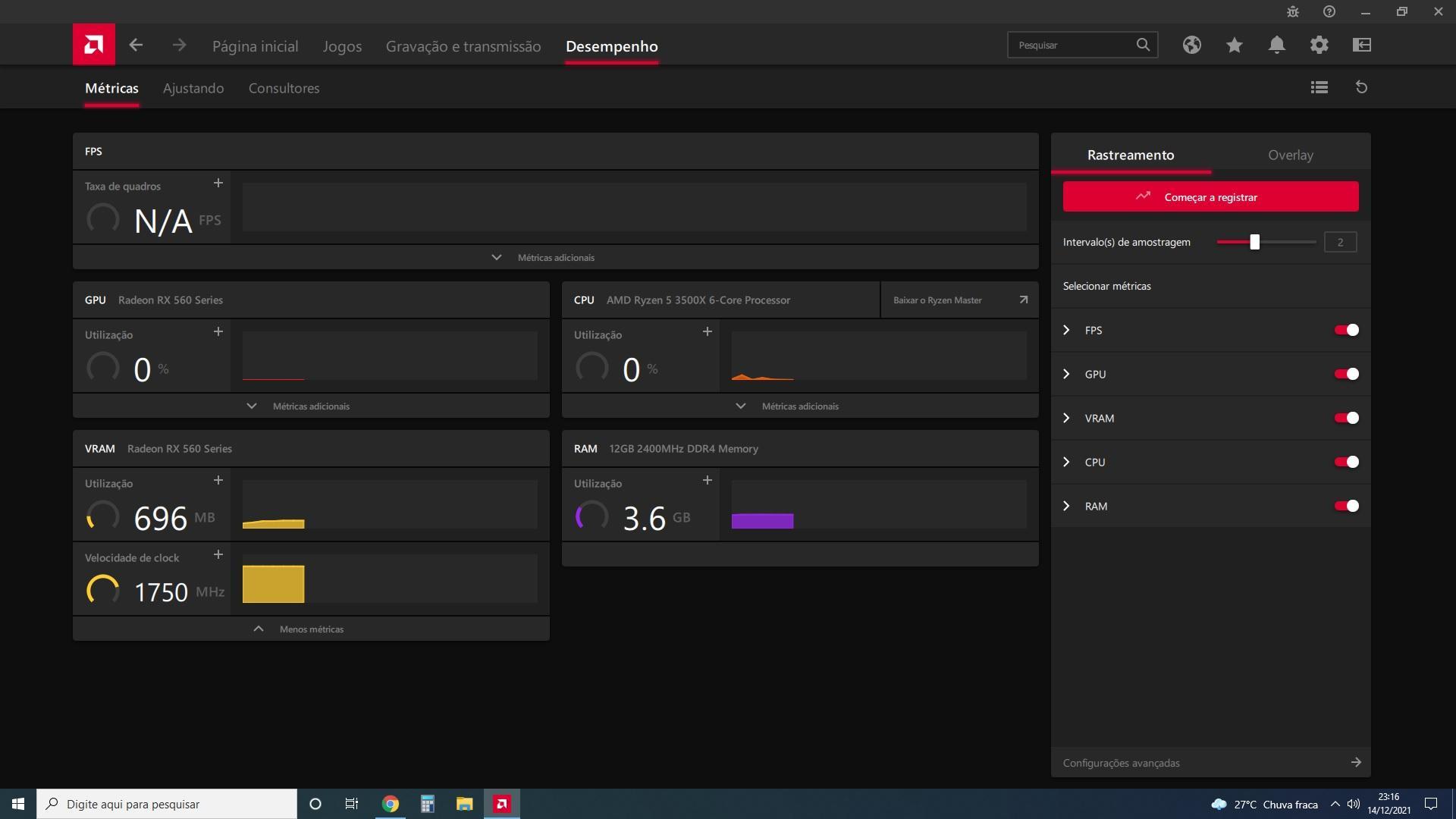
Task: Open the bug report icon
Action: (1293, 11)
